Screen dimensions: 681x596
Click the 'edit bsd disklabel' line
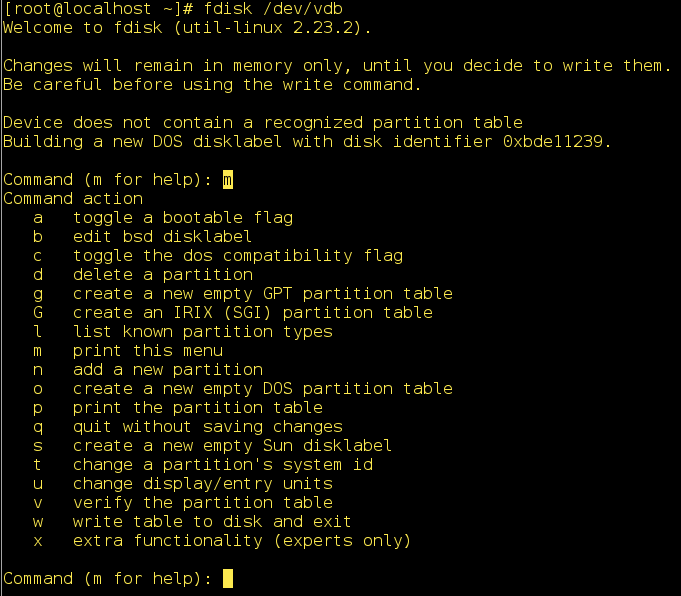(162, 237)
